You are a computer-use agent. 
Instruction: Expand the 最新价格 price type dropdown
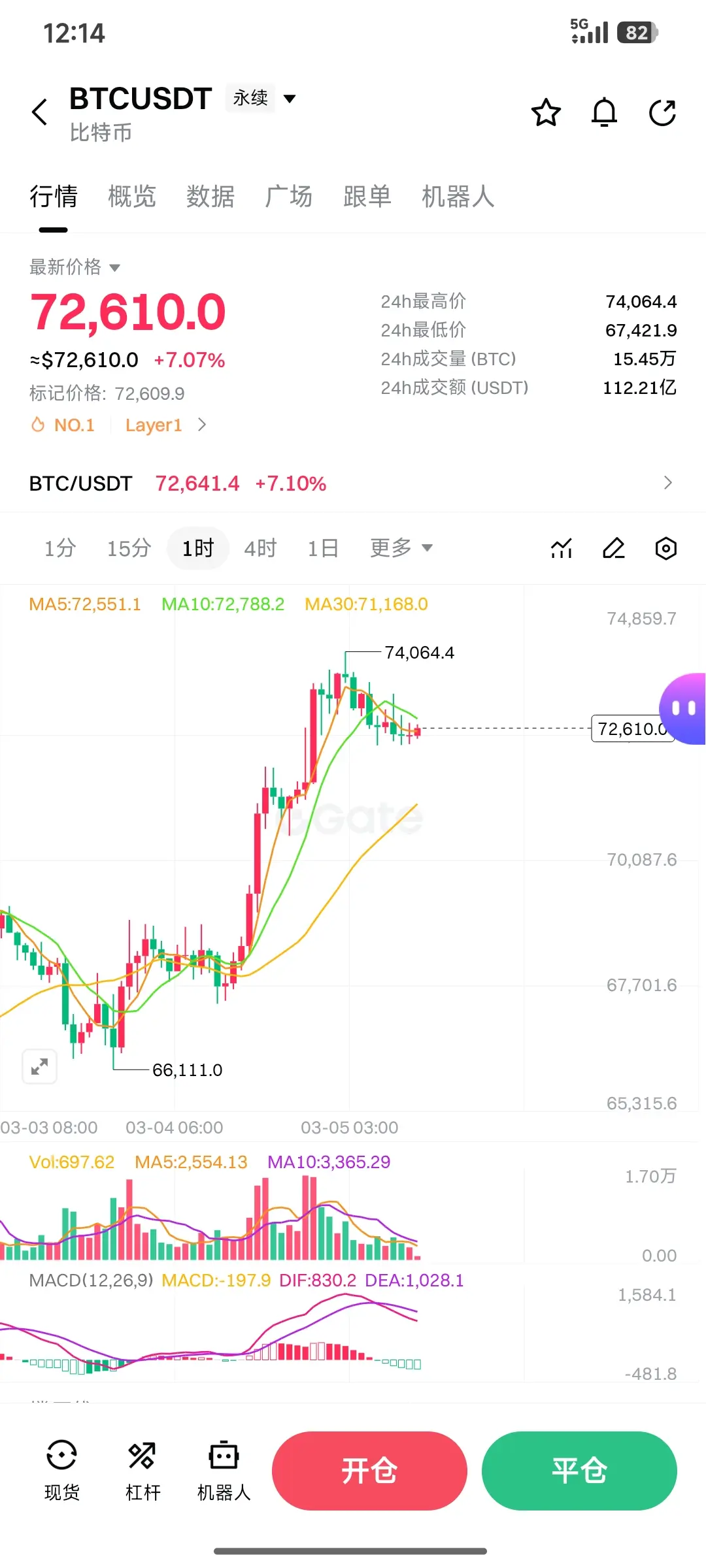point(75,267)
